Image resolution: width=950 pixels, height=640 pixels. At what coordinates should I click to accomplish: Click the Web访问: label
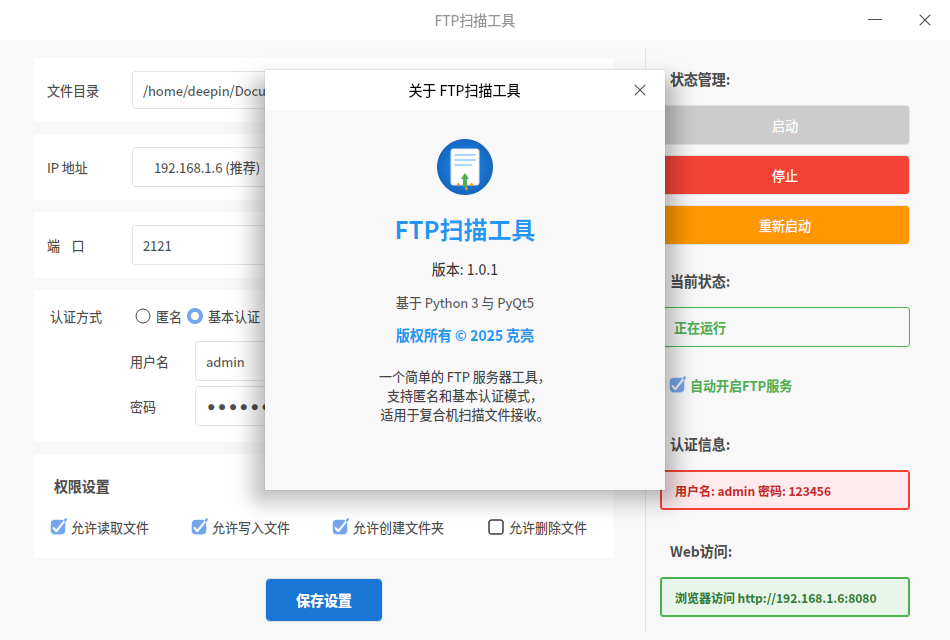pos(701,552)
